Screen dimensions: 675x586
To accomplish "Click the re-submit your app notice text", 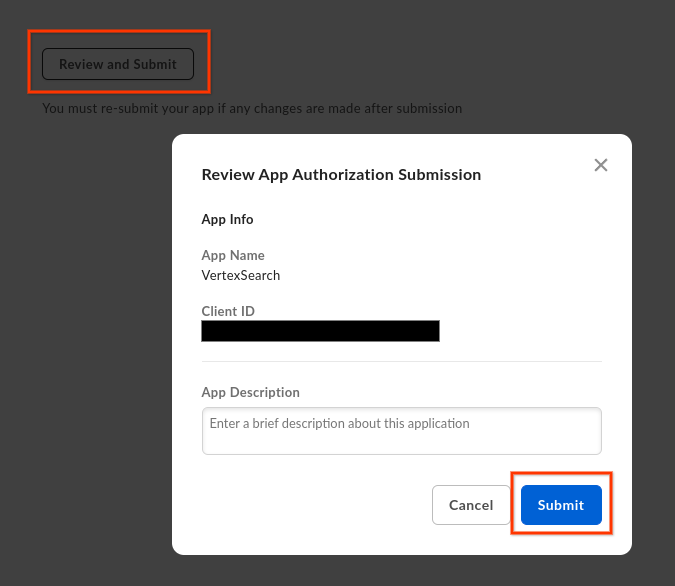I will click(x=252, y=108).
